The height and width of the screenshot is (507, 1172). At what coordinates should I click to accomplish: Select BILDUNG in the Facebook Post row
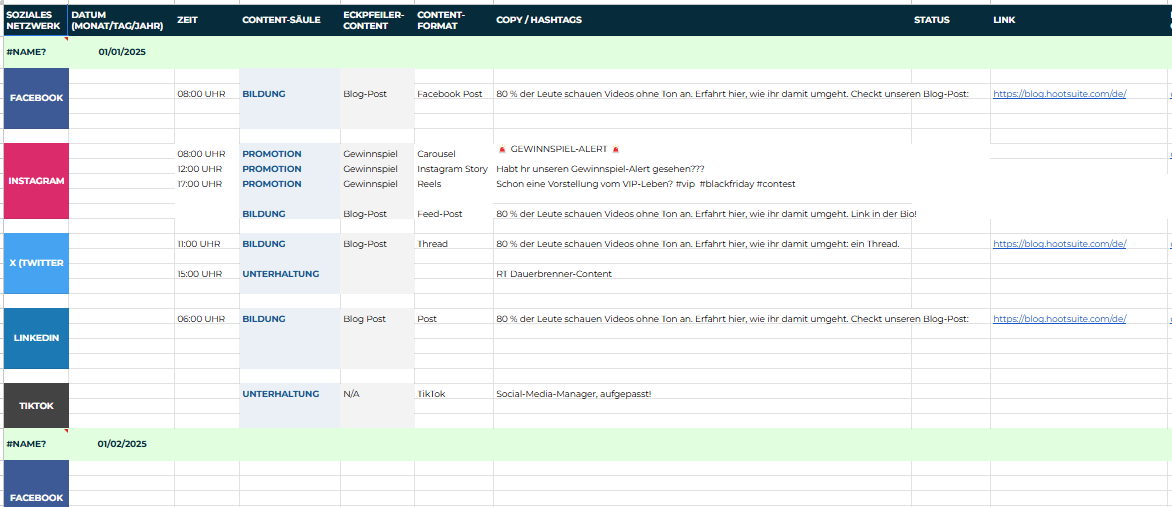click(264, 94)
